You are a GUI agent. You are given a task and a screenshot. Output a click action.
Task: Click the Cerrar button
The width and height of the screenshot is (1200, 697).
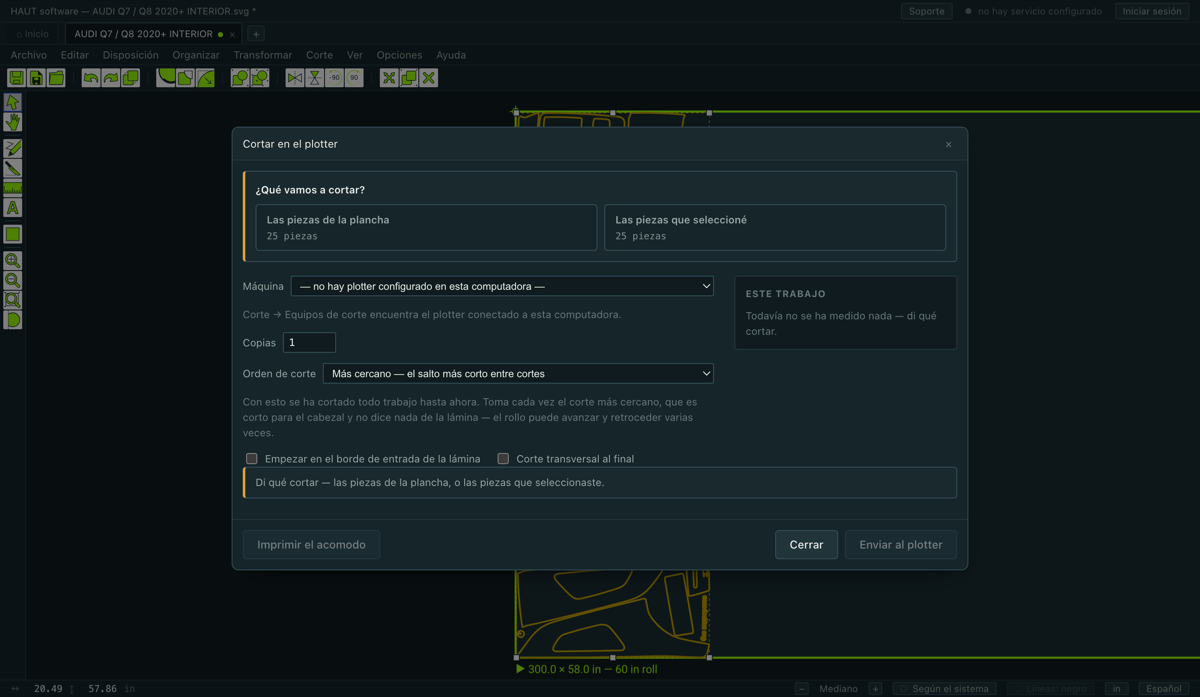click(806, 545)
